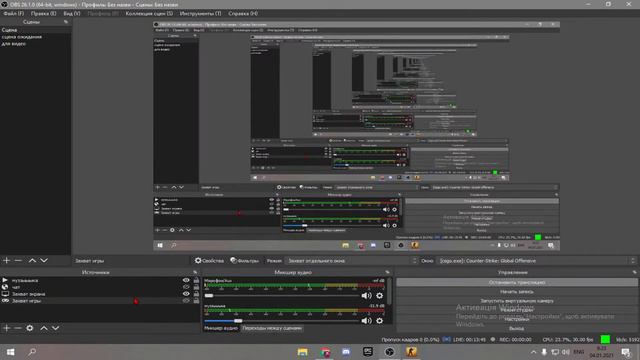
Task: Click CPU: 23.7%, 30.00 fps status
Action: [568, 339]
